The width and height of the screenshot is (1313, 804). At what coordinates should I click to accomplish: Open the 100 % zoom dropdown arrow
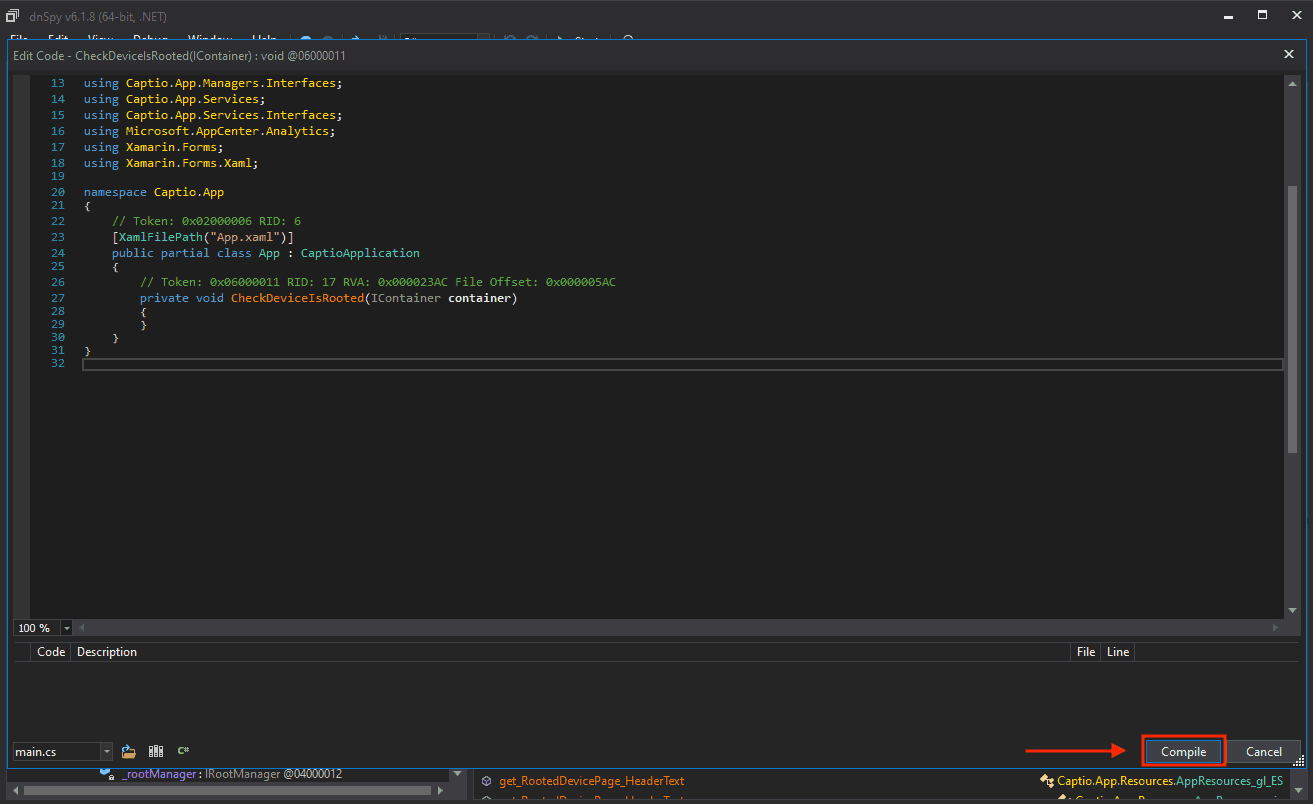tap(67, 628)
